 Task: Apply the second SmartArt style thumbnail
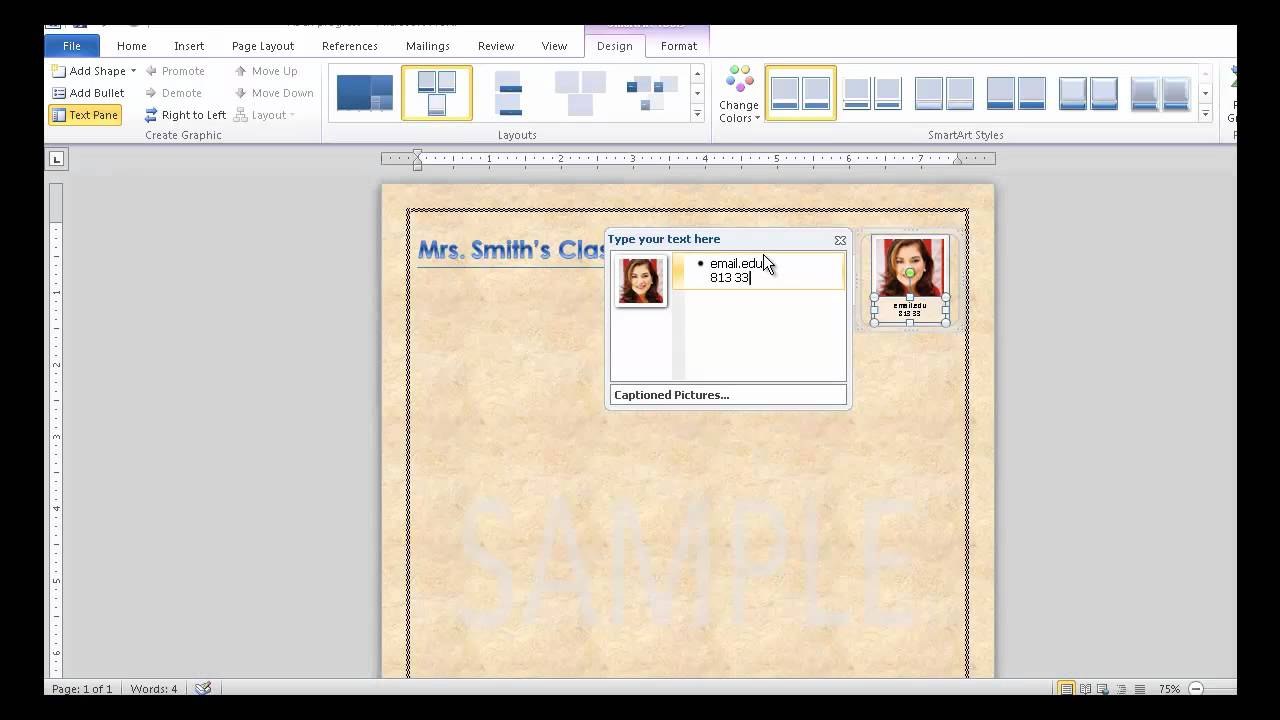[x=872, y=93]
